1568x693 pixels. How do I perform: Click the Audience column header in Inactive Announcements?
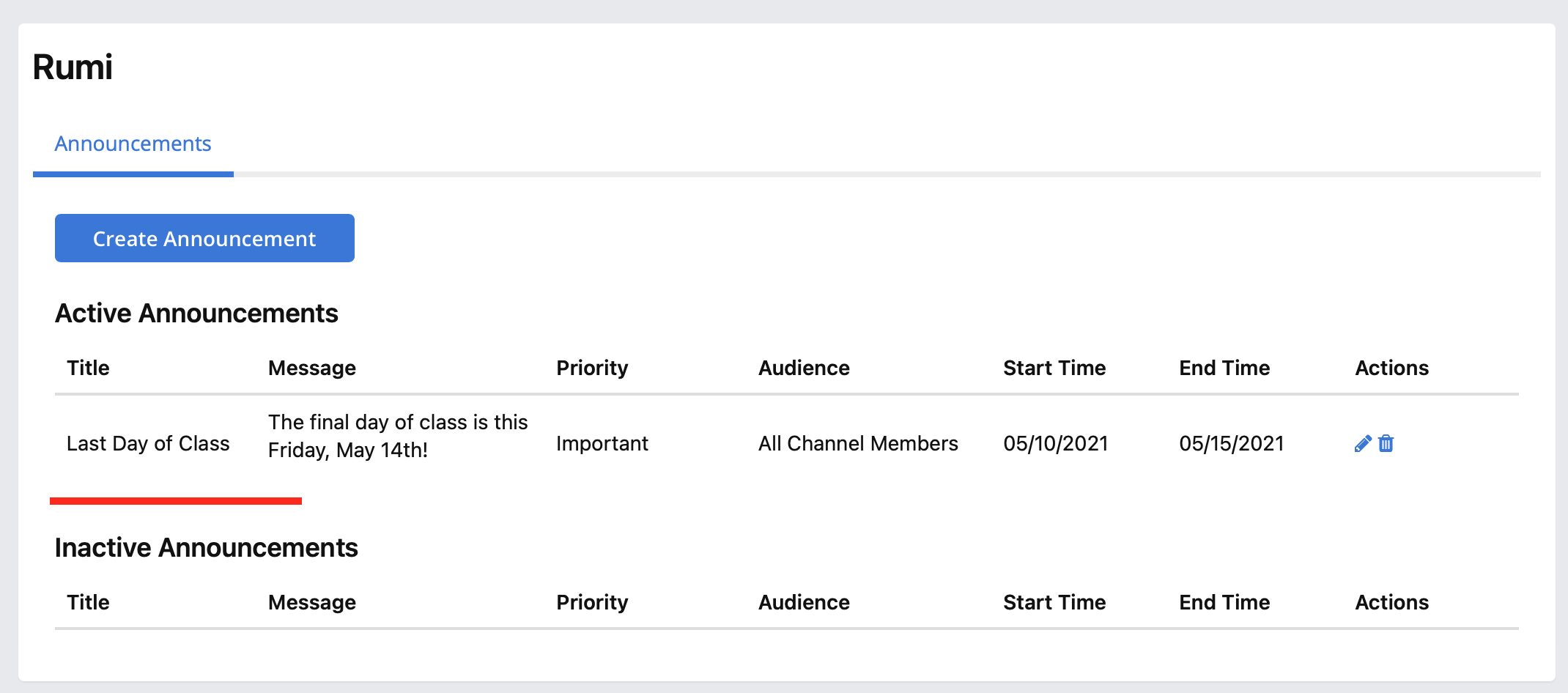pyautogui.click(x=804, y=602)
